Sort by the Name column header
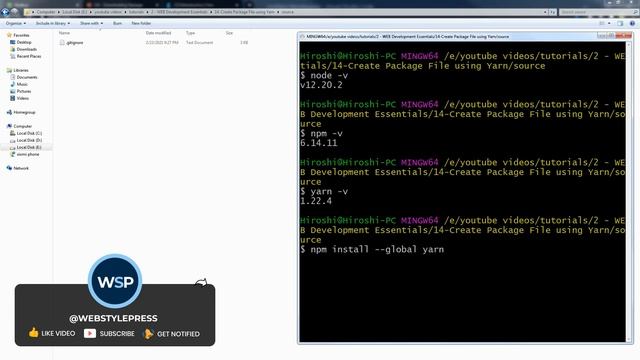Screen dimensions: 640x360 point(64,33)
